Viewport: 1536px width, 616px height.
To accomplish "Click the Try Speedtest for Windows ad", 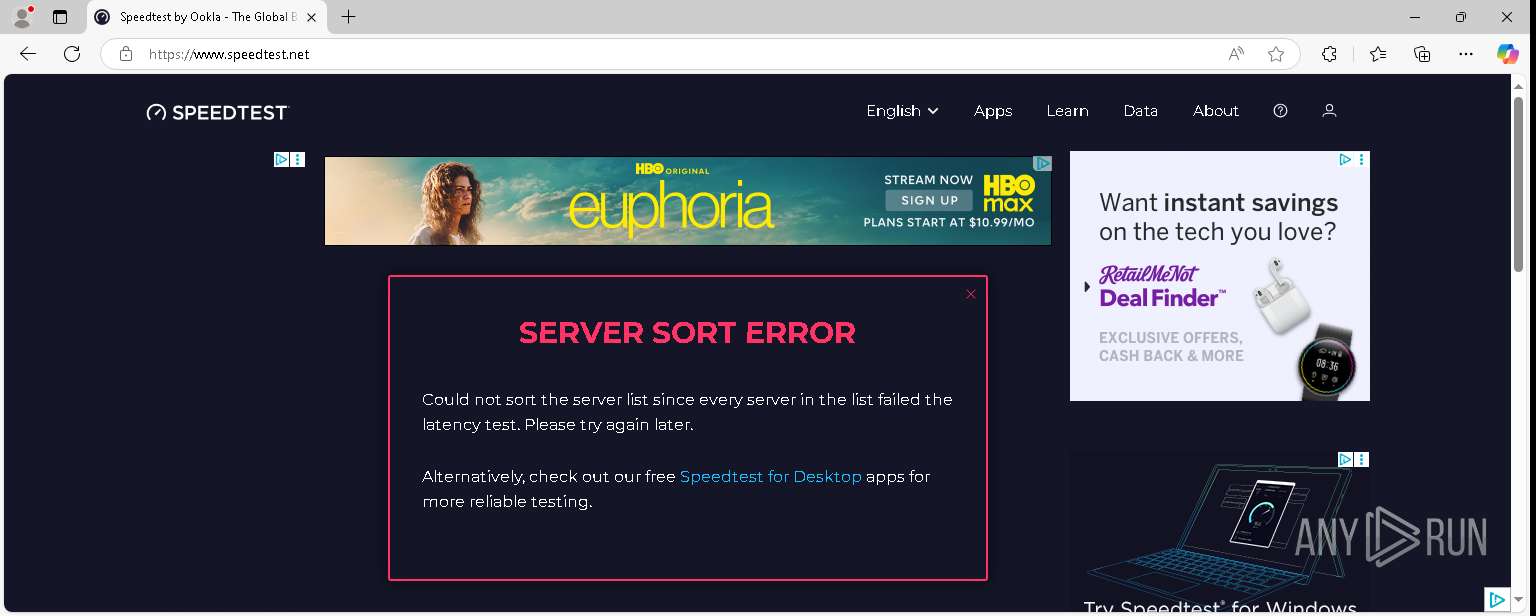I will click(x=1220, y=532).
